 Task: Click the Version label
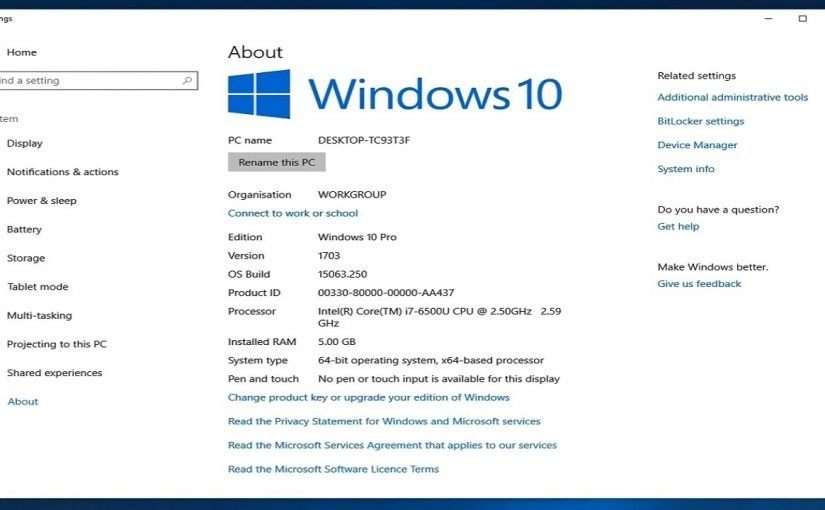246,256
